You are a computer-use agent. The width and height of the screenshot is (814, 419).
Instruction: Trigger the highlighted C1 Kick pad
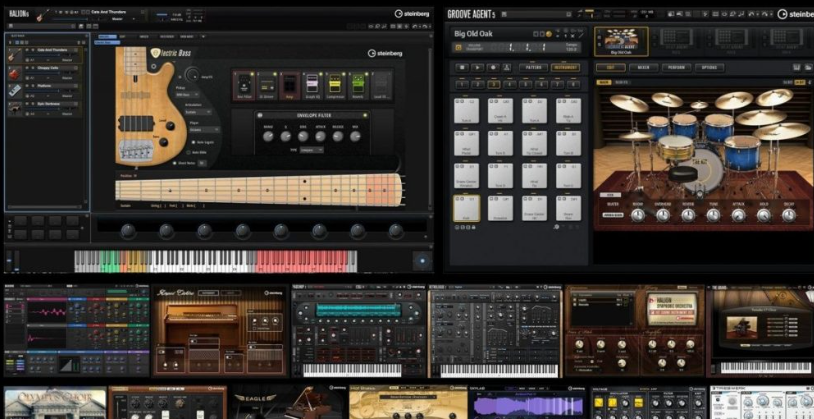coord(466,208)
